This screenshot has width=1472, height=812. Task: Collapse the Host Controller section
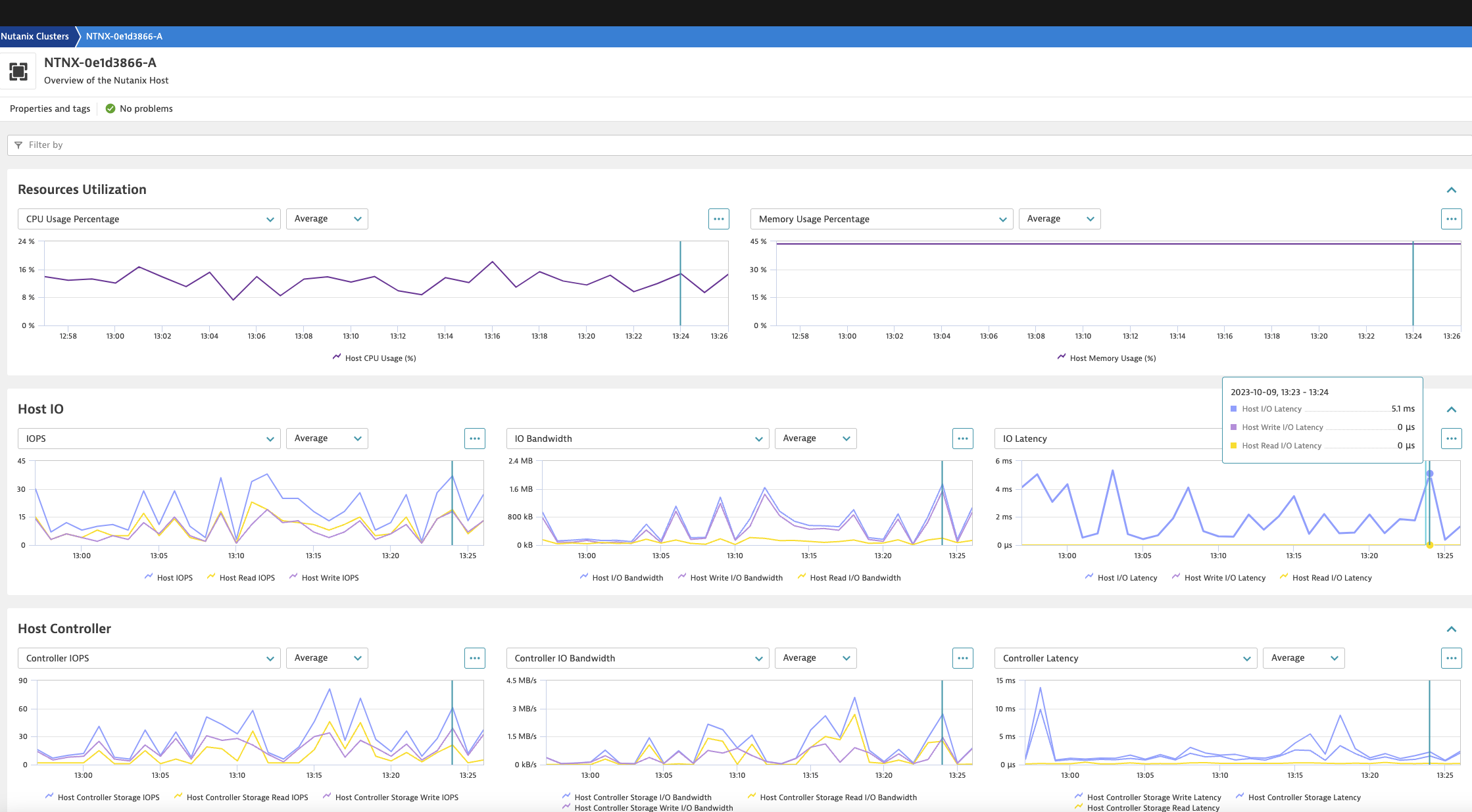point(1451,629)
